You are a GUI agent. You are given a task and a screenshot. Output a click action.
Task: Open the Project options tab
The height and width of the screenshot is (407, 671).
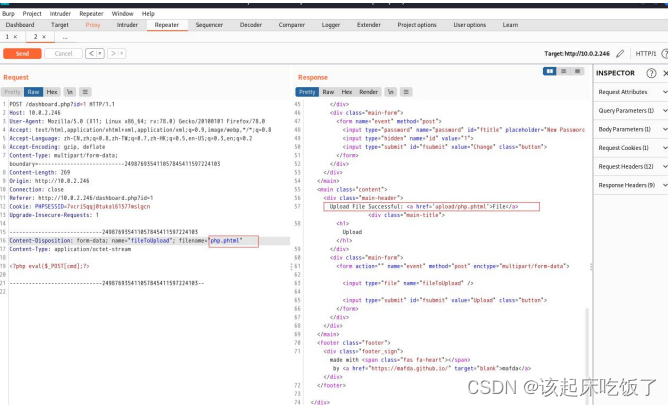pyautogui.click(x=417, y=25)
